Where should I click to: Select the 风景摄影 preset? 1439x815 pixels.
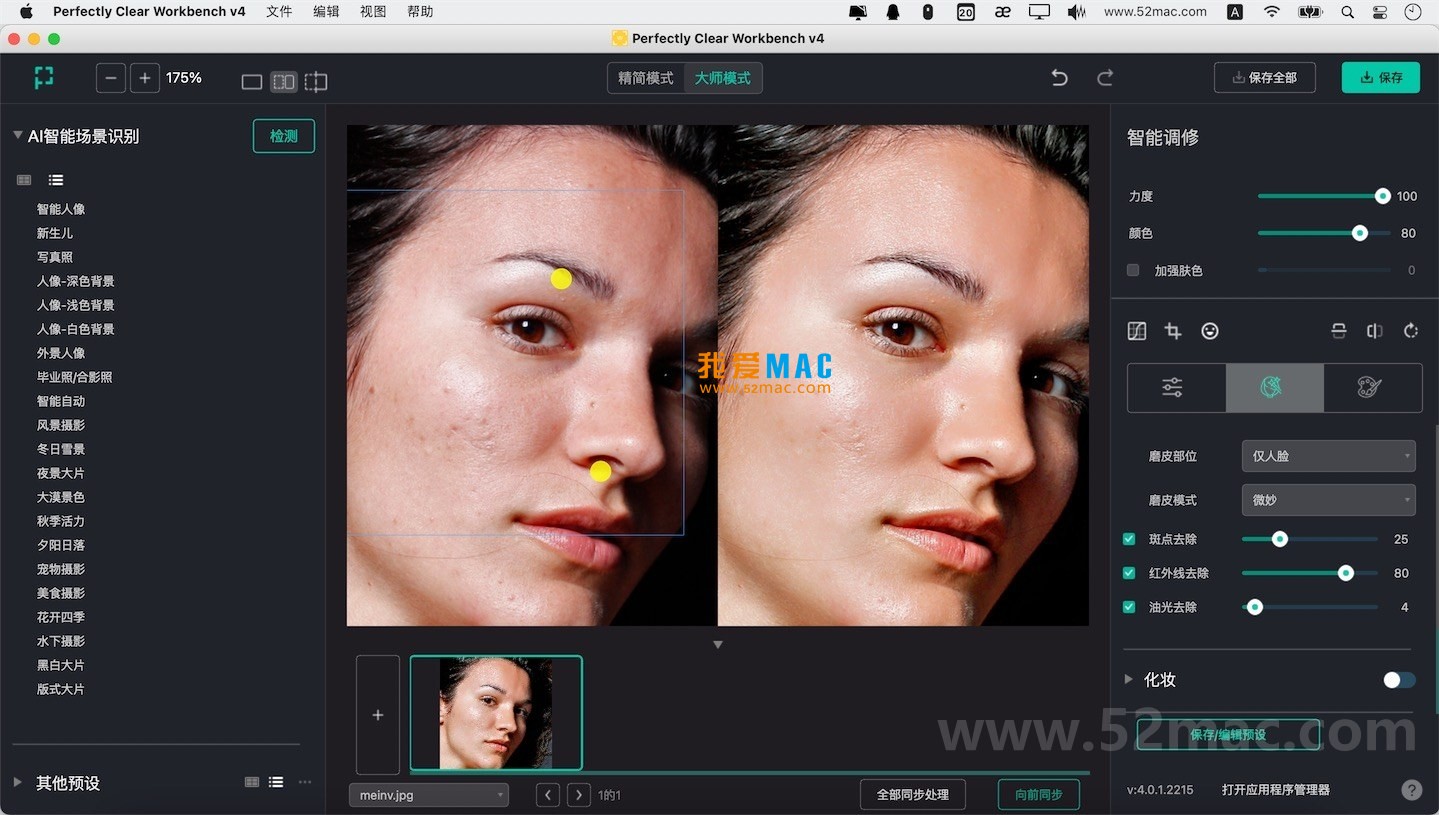tap(61, 425)
